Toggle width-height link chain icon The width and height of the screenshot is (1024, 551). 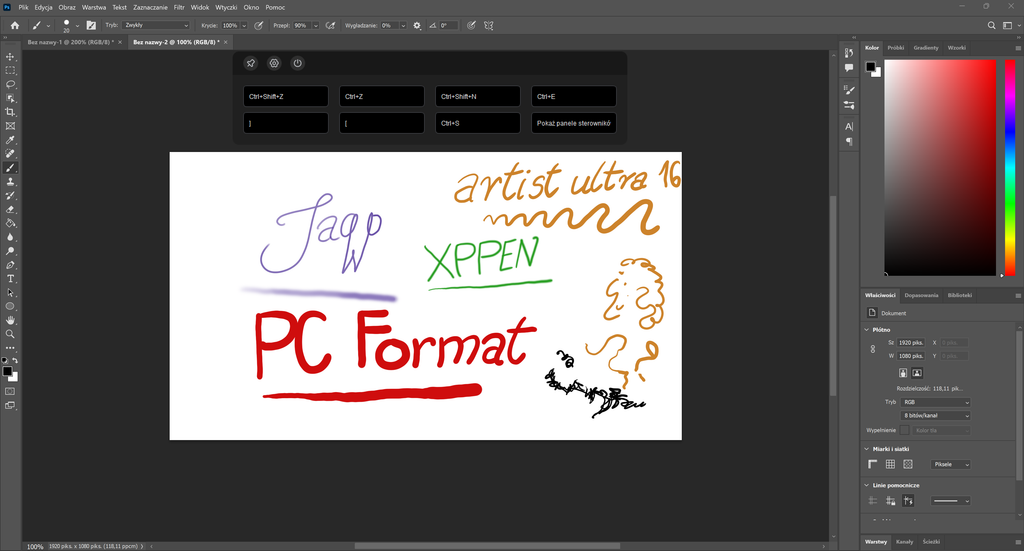click(872, 349)
